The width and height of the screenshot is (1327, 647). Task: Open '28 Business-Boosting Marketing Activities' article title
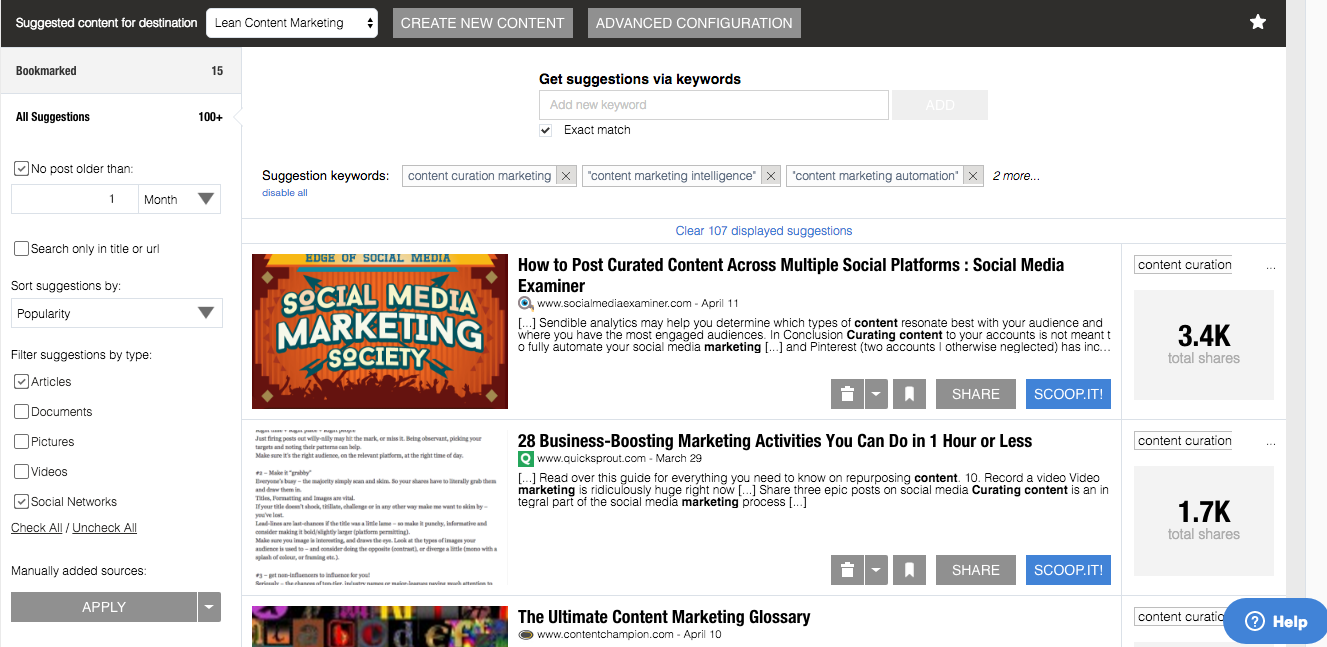point(775,441)
